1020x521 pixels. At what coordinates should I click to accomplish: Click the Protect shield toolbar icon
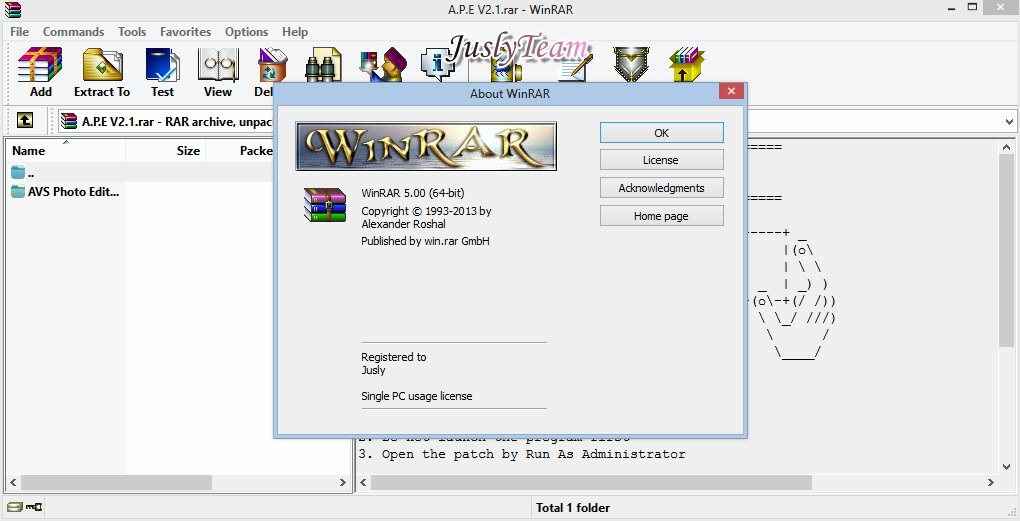[631, 64]
